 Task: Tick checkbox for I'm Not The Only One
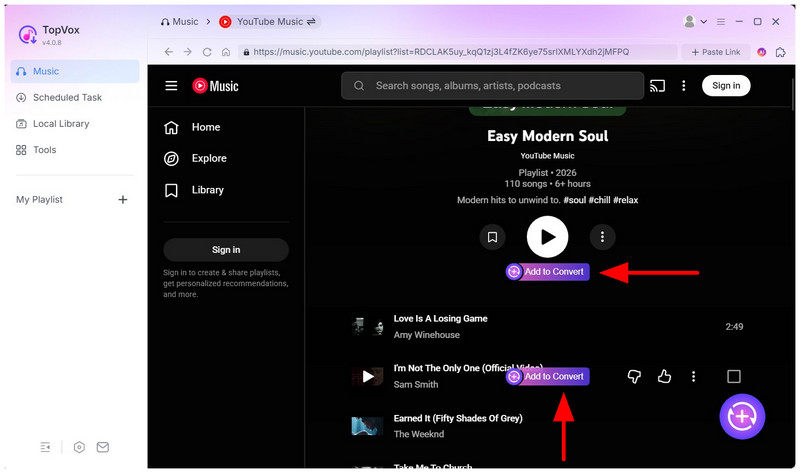pyautogui.click(x=734, y=377)
